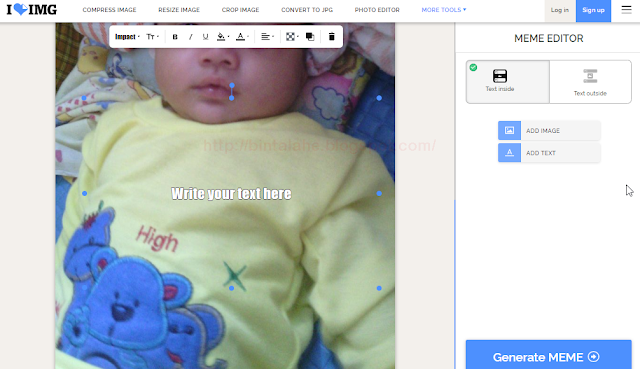Click the green checkmark on Text inside
This screenshot has width=640, height=369.
473,67
